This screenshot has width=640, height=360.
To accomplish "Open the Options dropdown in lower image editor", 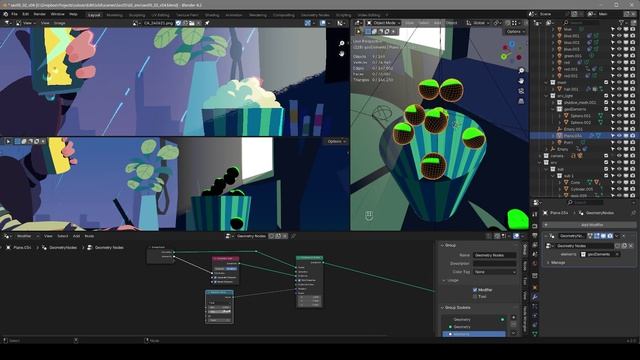I will pos(336,141).
